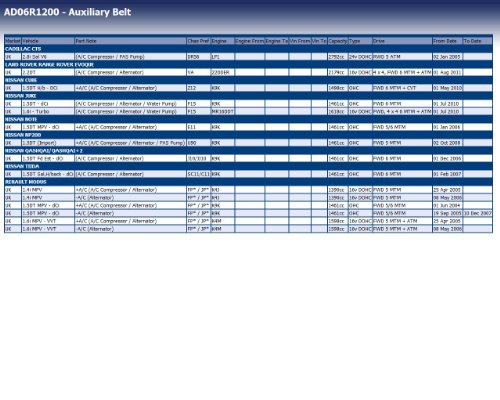Select the U90 chassis prefix cell
The height and width of the screenshot is (400, 500).
[x=199, y=143]
